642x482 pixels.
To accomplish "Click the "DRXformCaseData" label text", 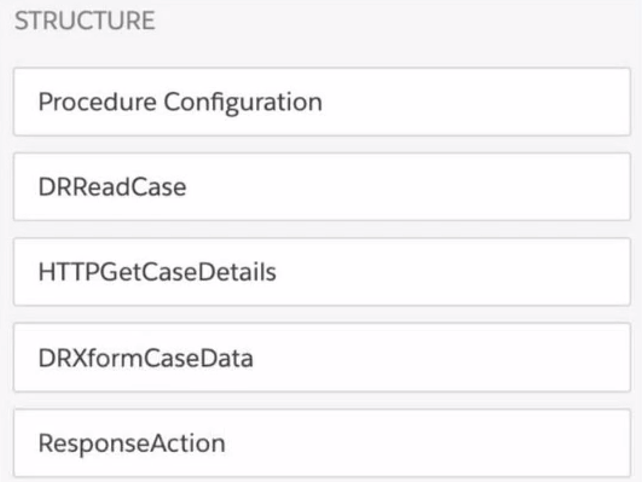I will (x=145, y=356).
